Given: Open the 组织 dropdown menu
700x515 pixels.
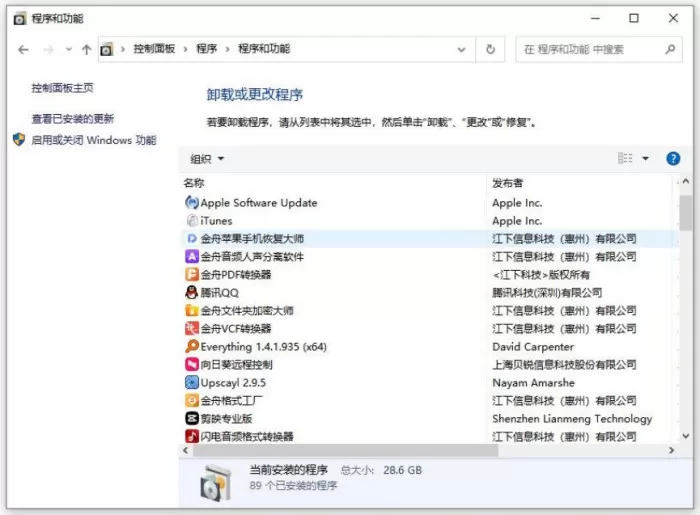Looking at the screenshot, I should point(207,159).
